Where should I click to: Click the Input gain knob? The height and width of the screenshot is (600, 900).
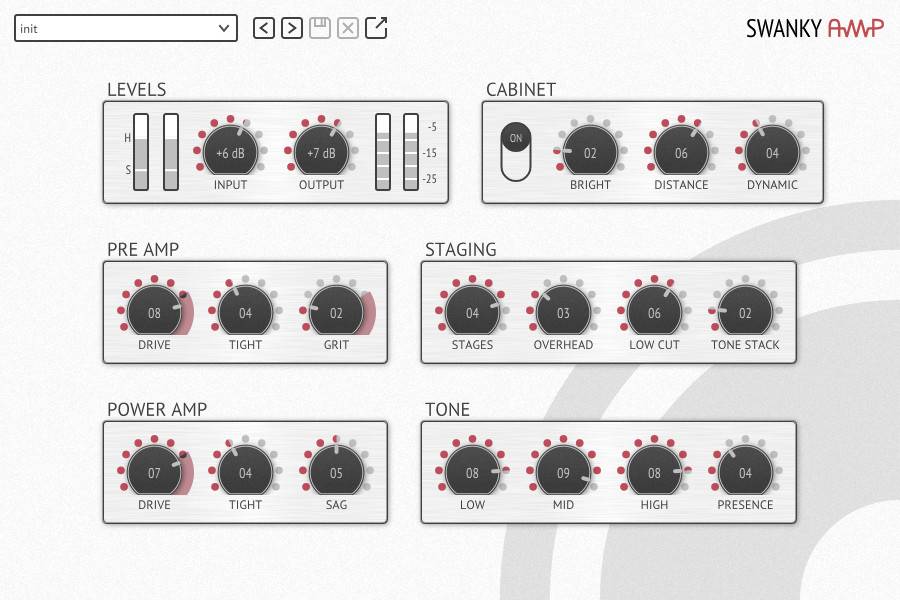click(x=230, y=153)
